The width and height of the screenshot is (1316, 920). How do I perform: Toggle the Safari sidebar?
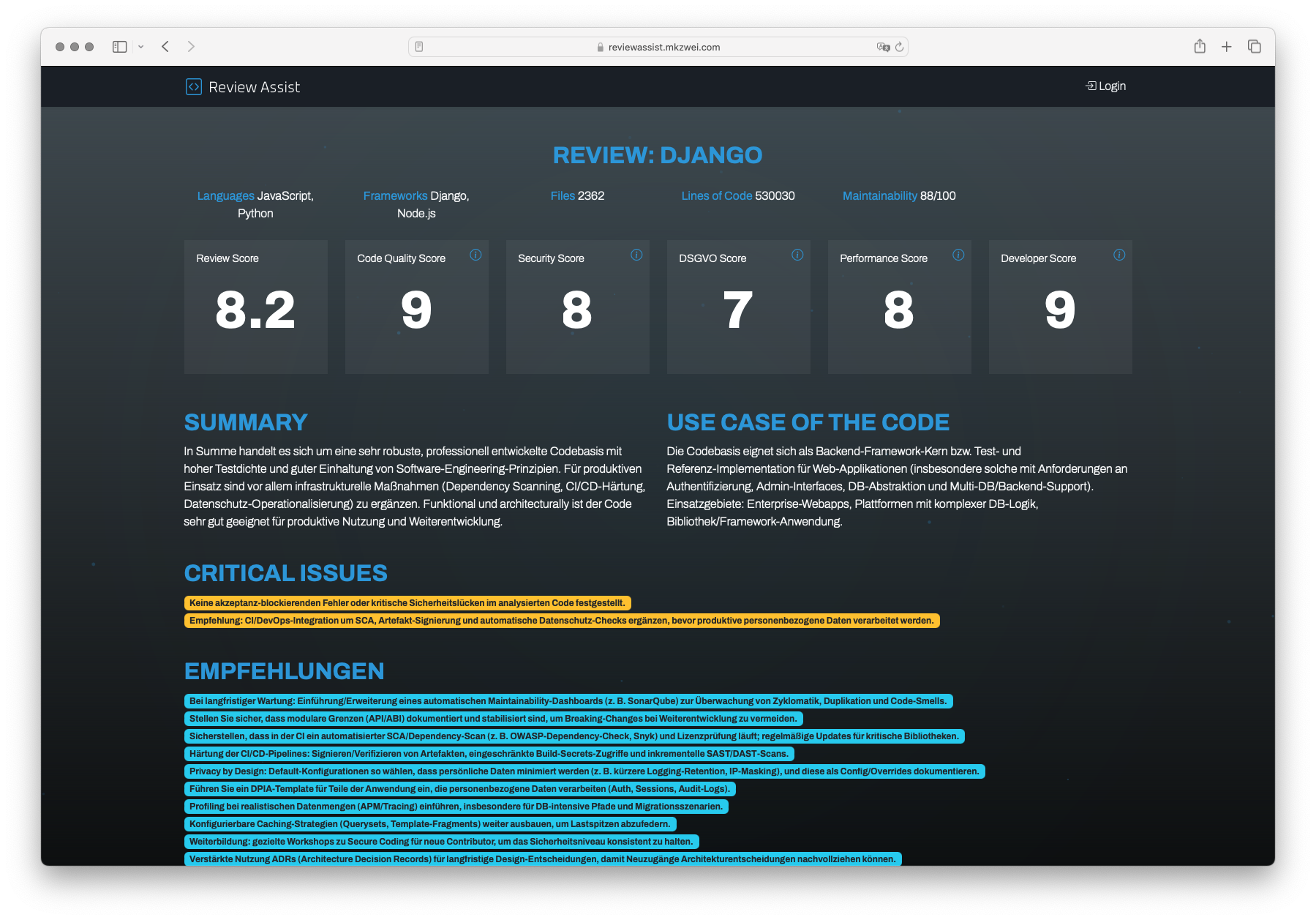point(119,47)
